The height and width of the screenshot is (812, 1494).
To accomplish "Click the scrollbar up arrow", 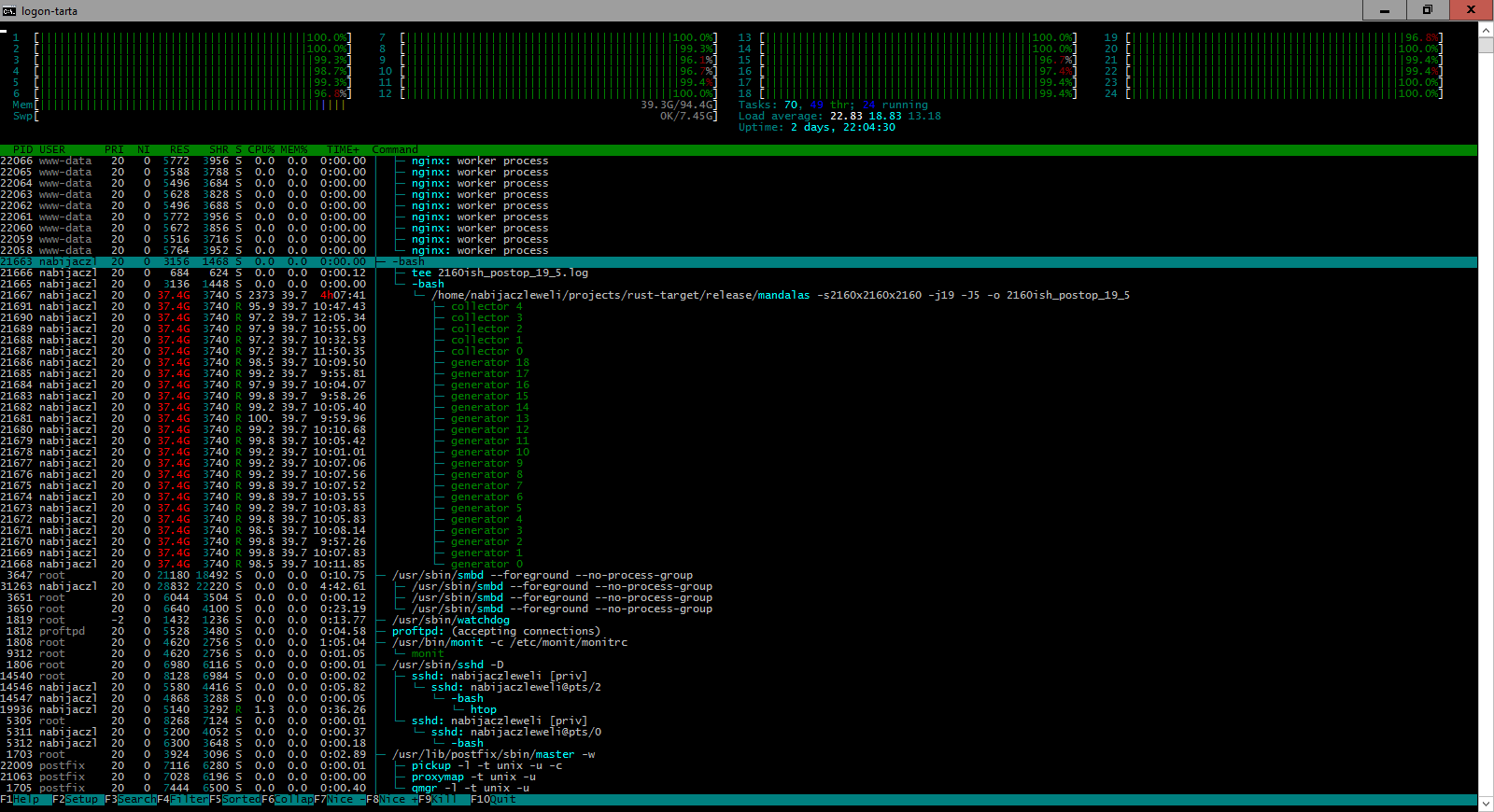I will tap(1486, 30).
